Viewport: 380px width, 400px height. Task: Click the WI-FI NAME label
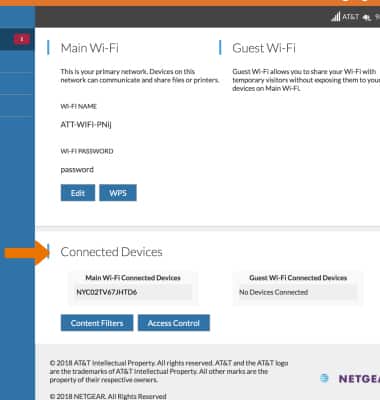(x=78, y=106)
